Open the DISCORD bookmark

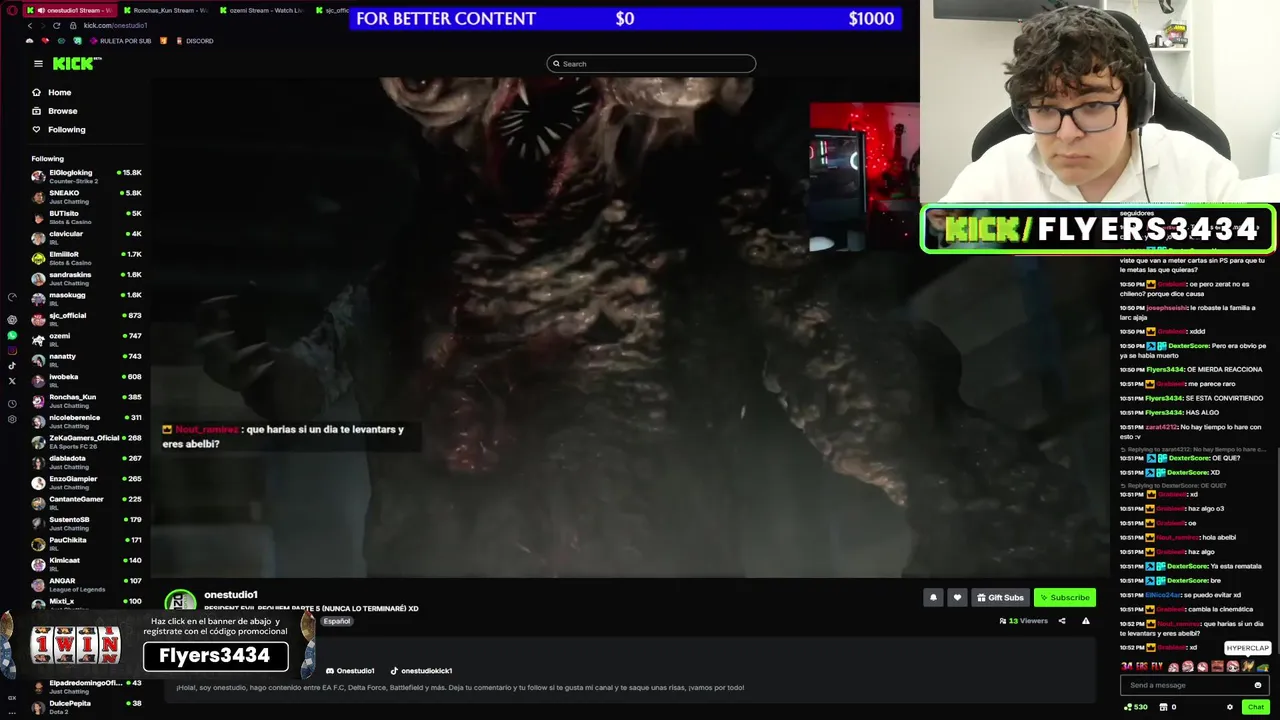tap(194, 41)
